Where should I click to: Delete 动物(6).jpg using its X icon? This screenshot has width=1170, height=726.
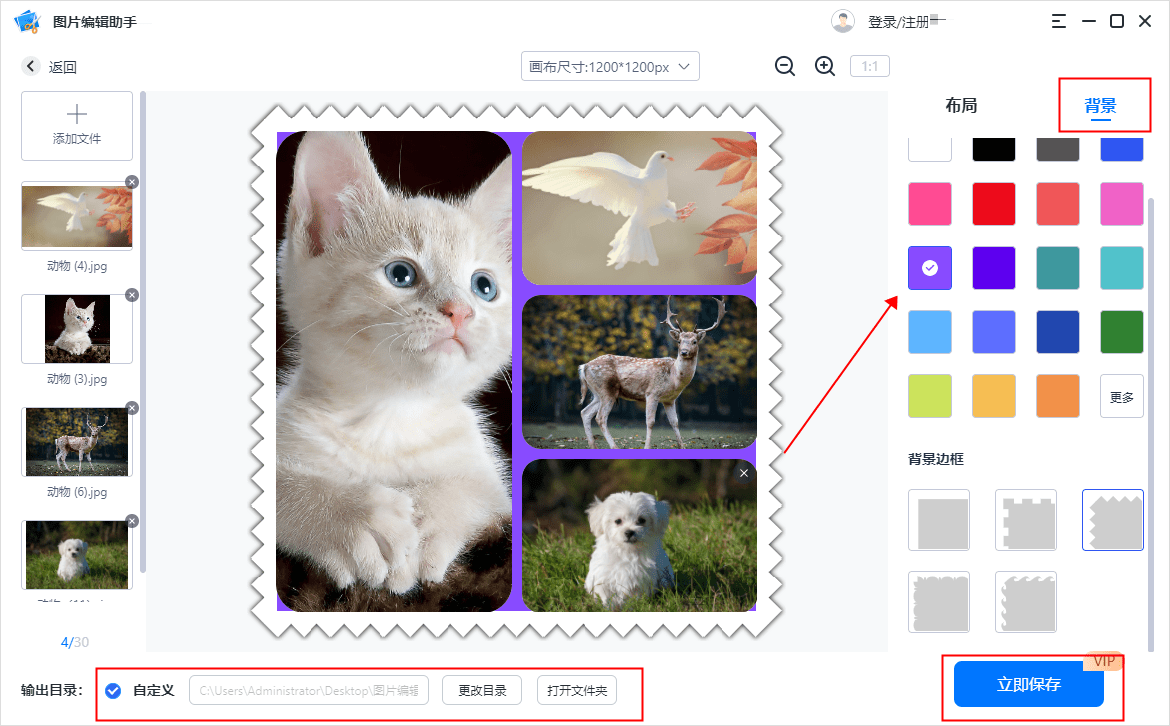point(131,408)
